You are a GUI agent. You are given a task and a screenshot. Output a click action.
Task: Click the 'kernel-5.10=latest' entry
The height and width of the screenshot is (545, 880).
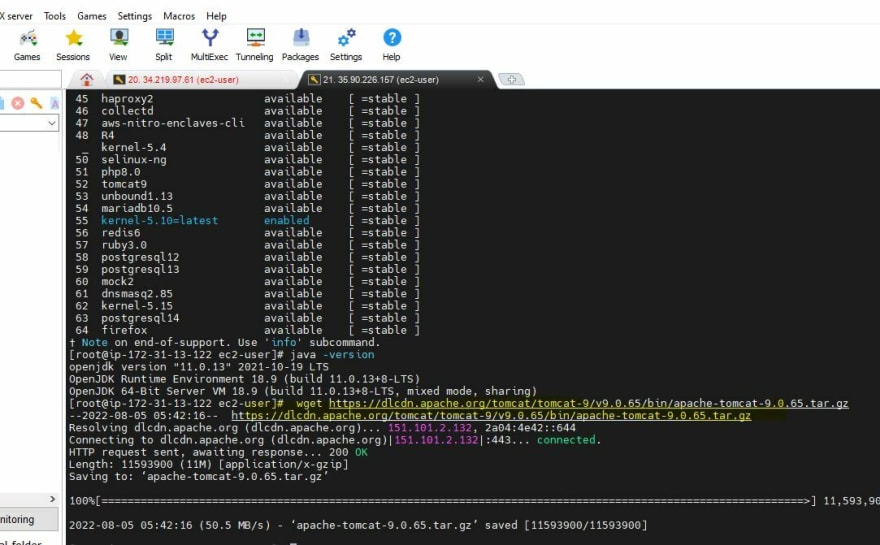click(159, 221)
